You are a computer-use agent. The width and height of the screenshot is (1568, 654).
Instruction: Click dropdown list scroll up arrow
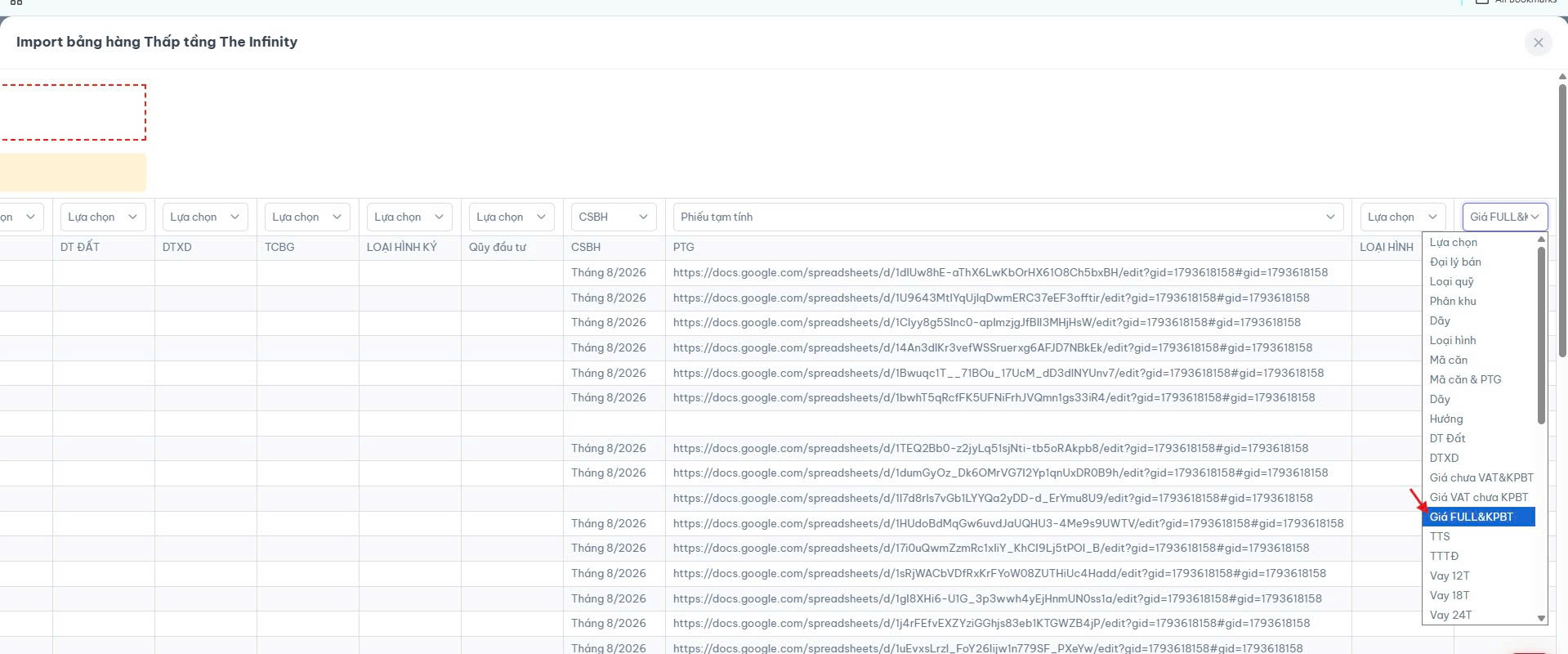[1541, 239]
